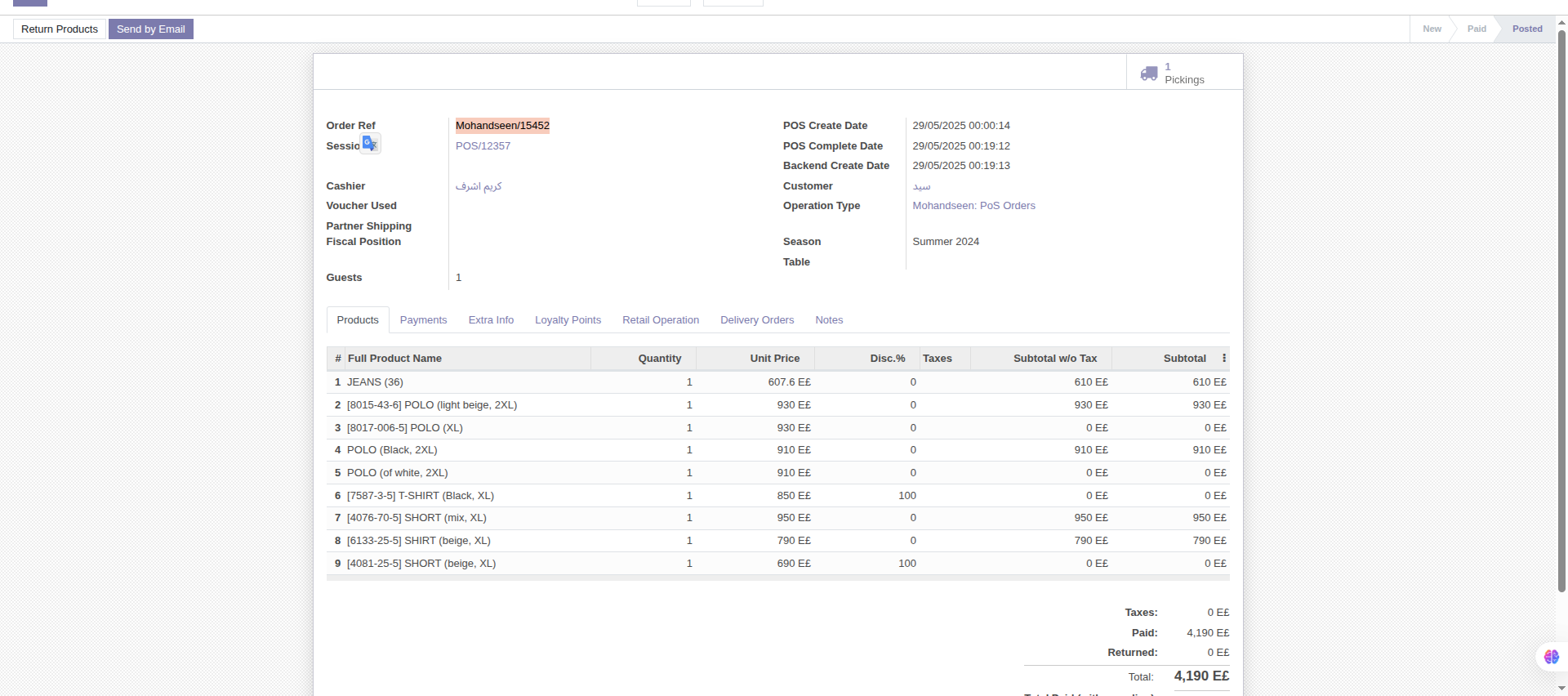Click the 950 E£ unit price cell
The image size is (1568, 696).
pos(755,518)
